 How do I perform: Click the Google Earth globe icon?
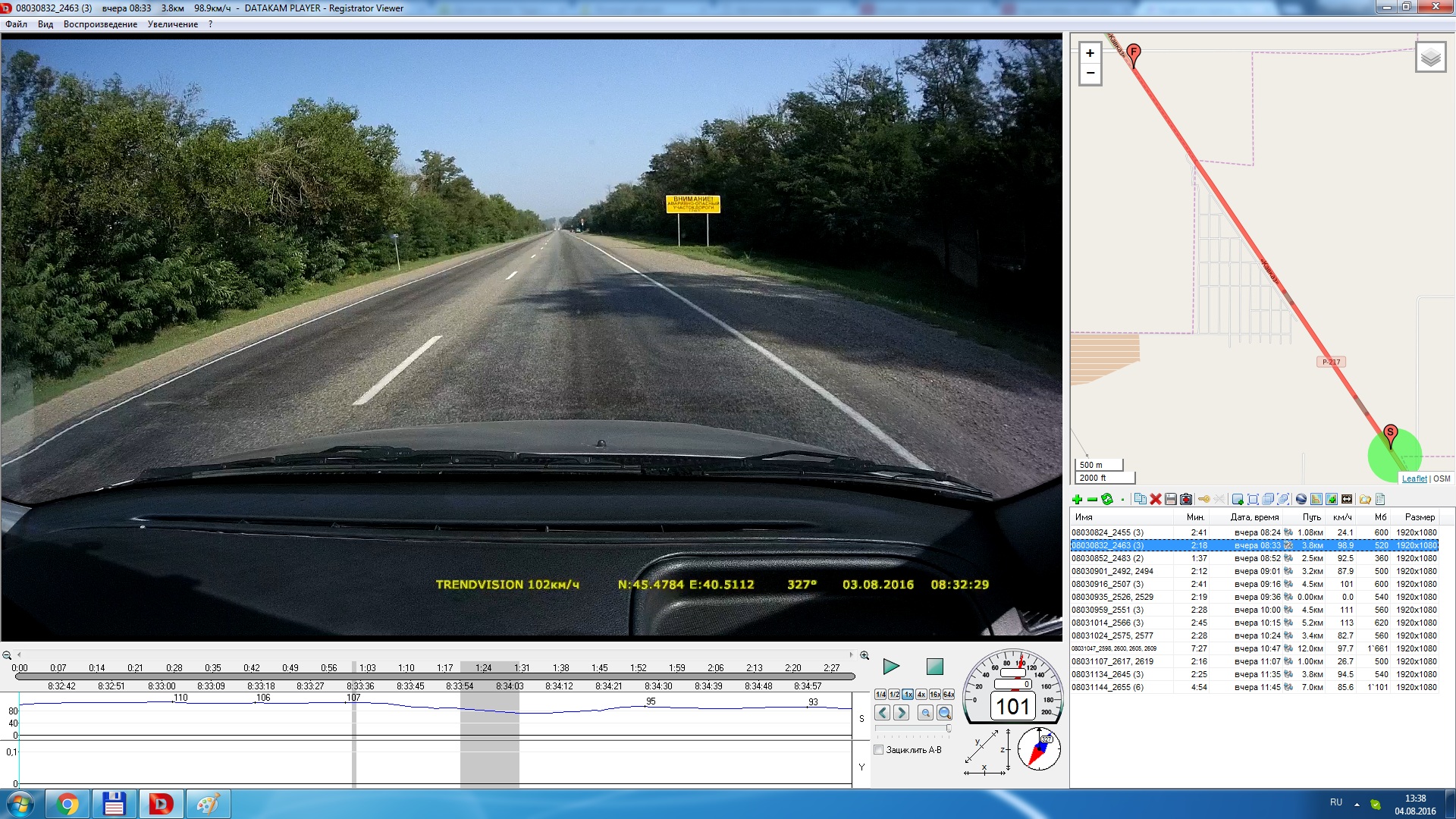click(x=1301, y=499)
